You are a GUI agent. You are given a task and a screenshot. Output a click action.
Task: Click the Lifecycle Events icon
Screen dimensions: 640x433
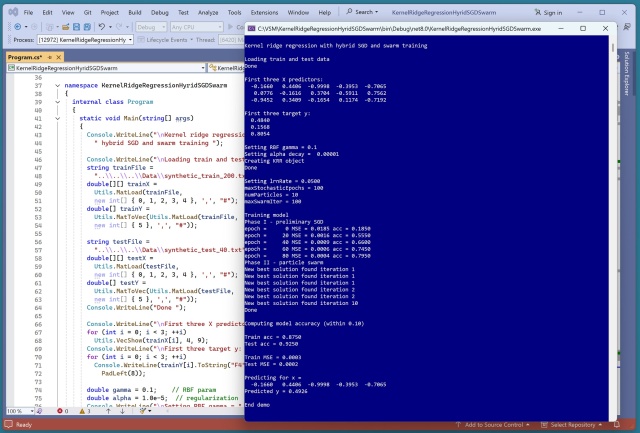[141, 40]
